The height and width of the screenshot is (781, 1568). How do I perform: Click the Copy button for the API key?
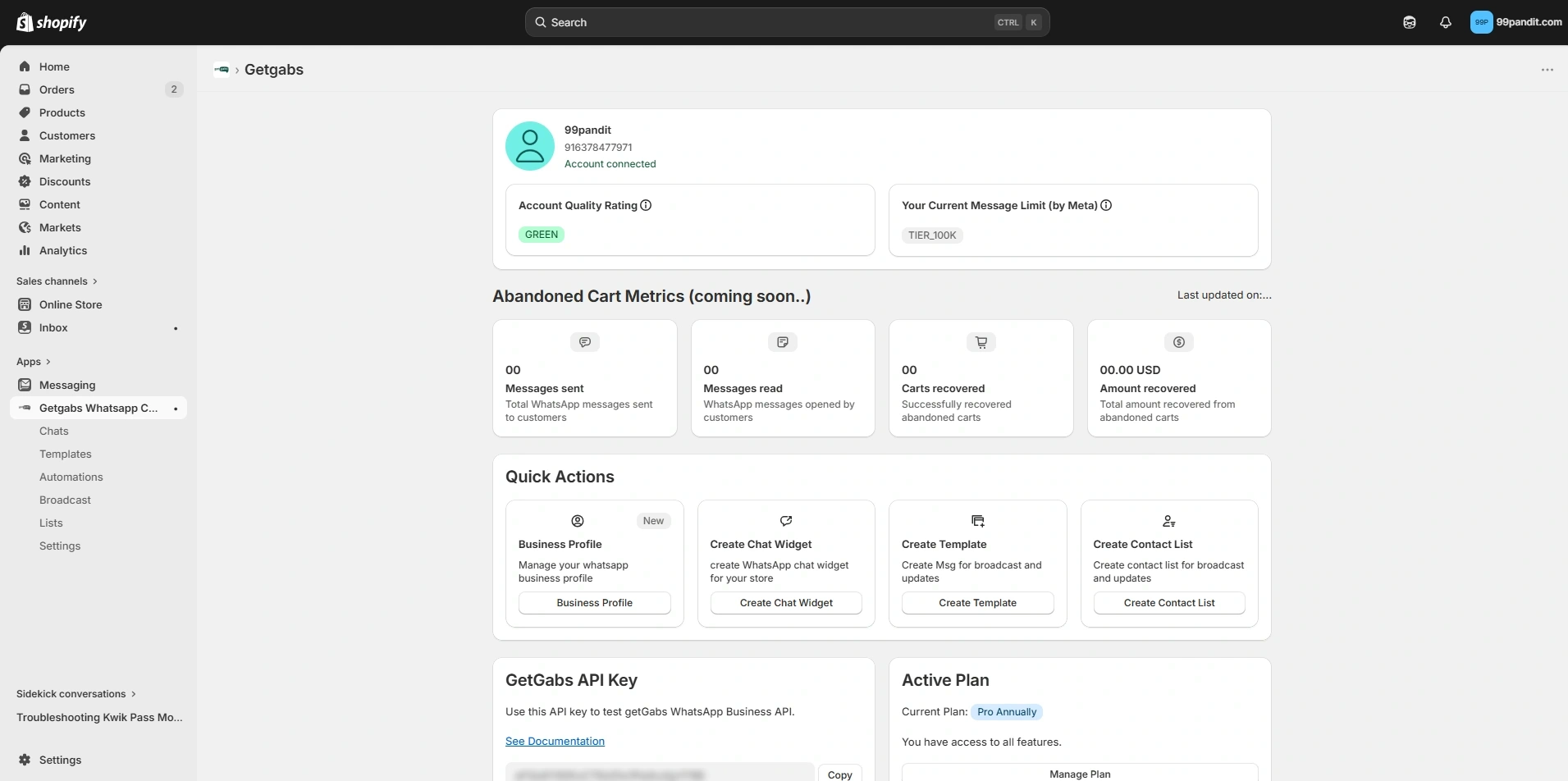click(x=840, y=774)
